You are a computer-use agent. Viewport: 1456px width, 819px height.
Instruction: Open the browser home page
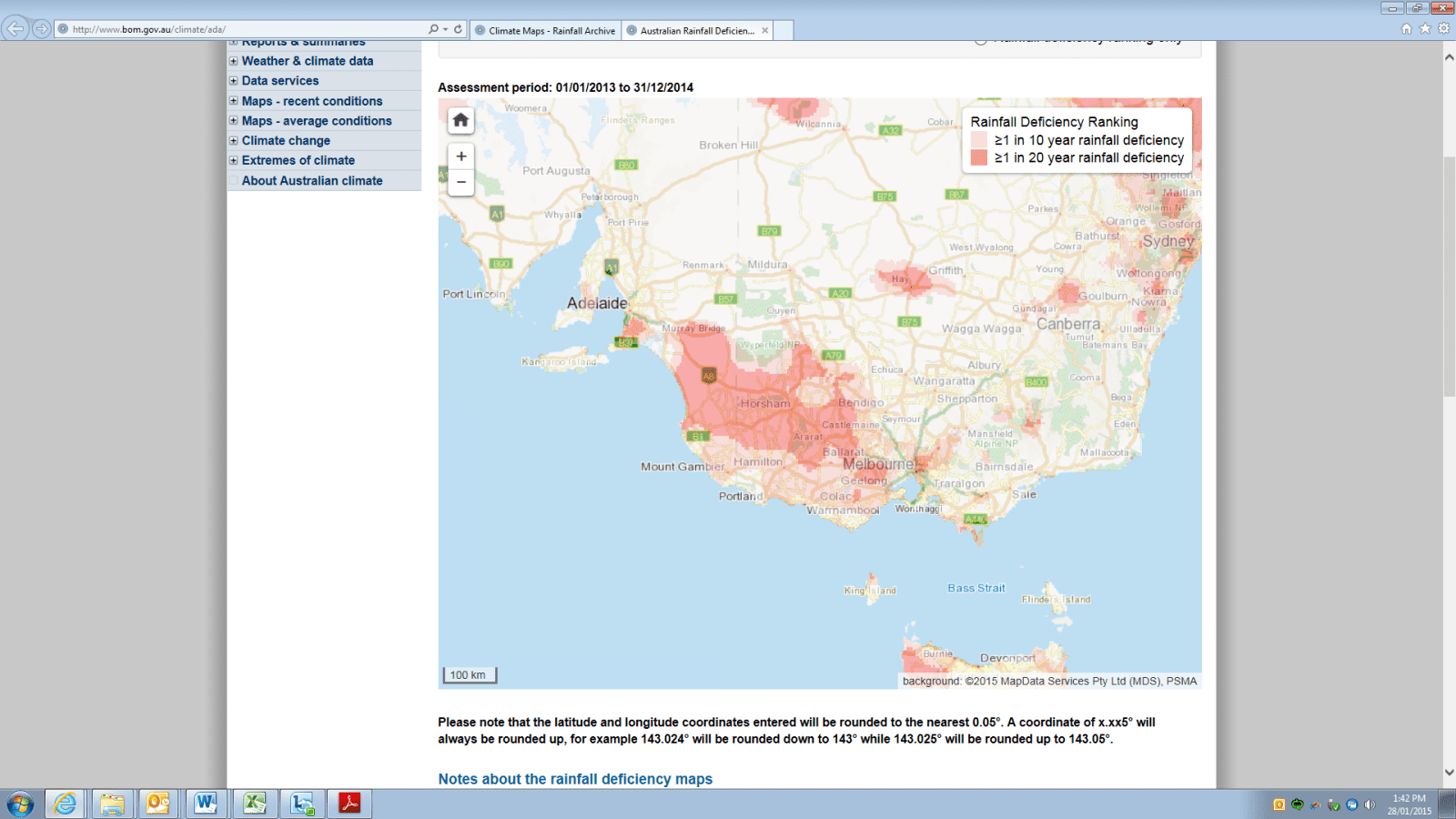[x=1406, y=29]
